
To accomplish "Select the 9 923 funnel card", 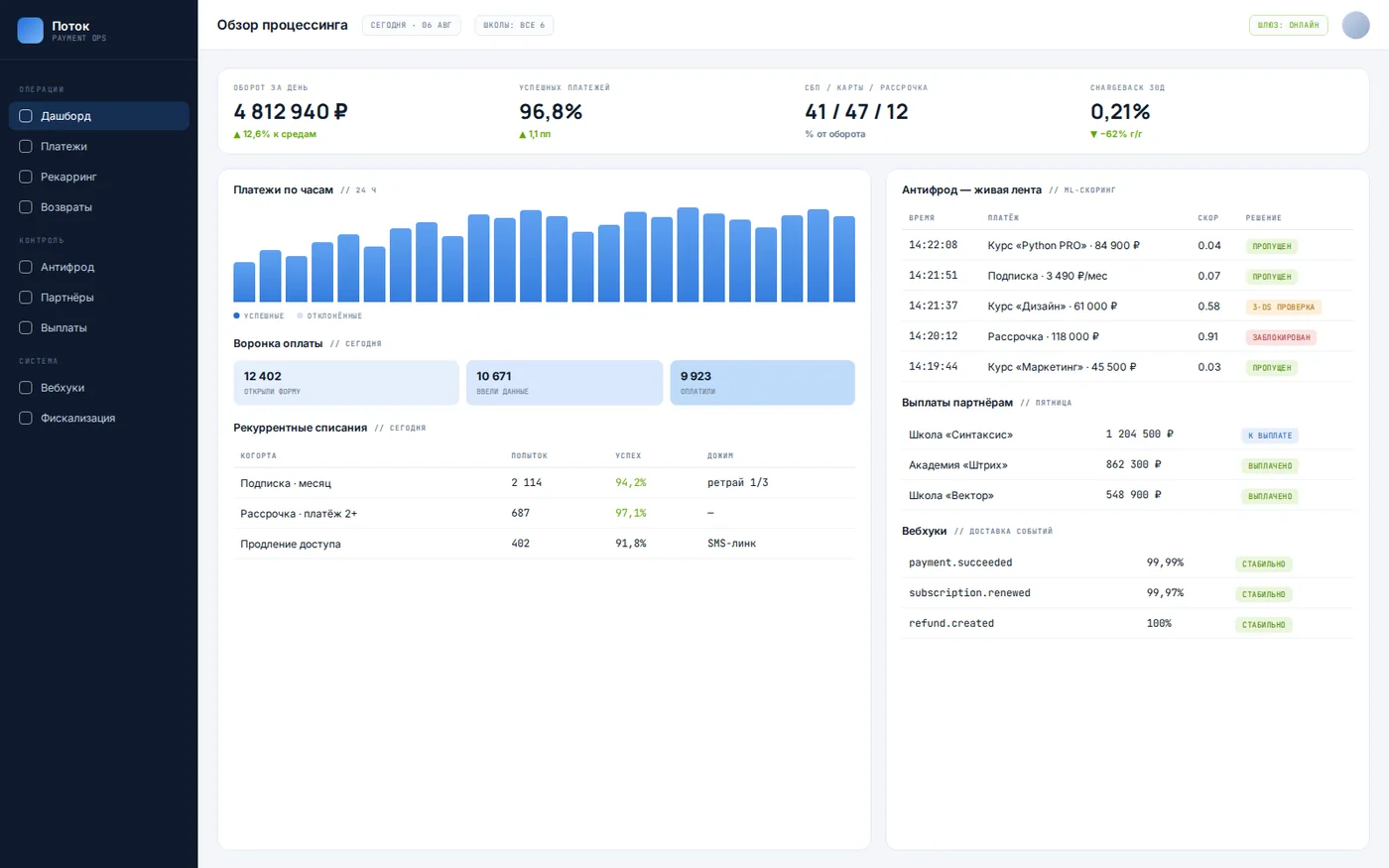I will pyautogui.click(x=763, y=383).
